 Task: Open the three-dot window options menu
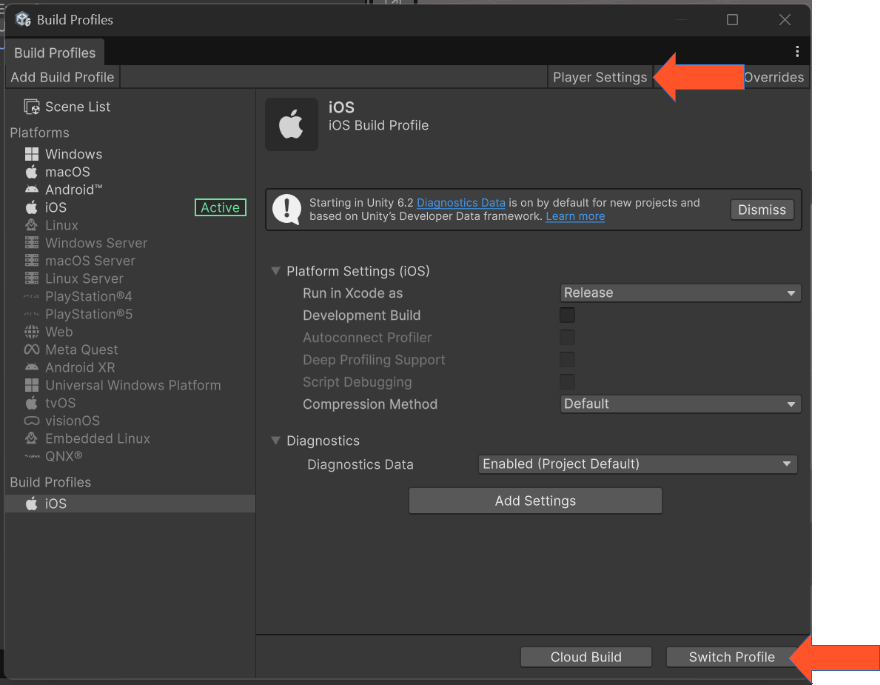coord(797,52)
